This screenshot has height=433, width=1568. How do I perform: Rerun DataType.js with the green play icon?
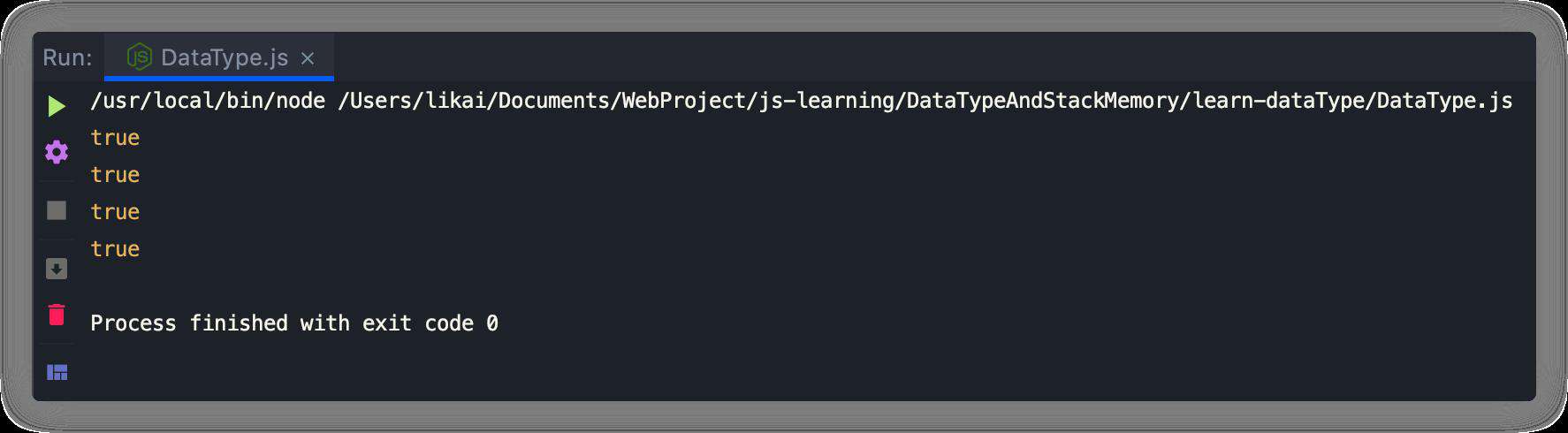click(x=57, y=106)
